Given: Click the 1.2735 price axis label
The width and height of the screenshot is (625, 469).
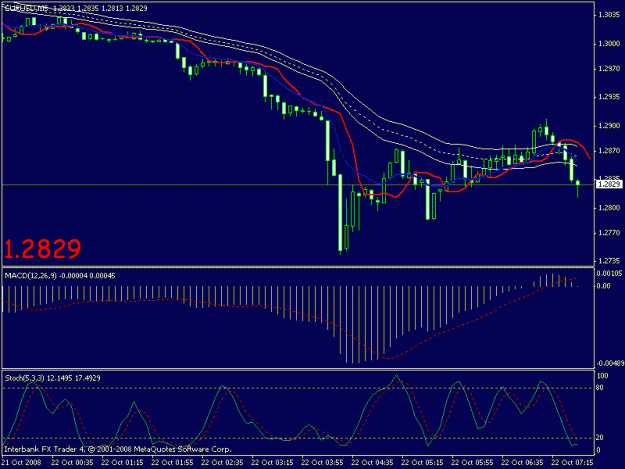Looking at the screenshot, I should tap(609, 261).
